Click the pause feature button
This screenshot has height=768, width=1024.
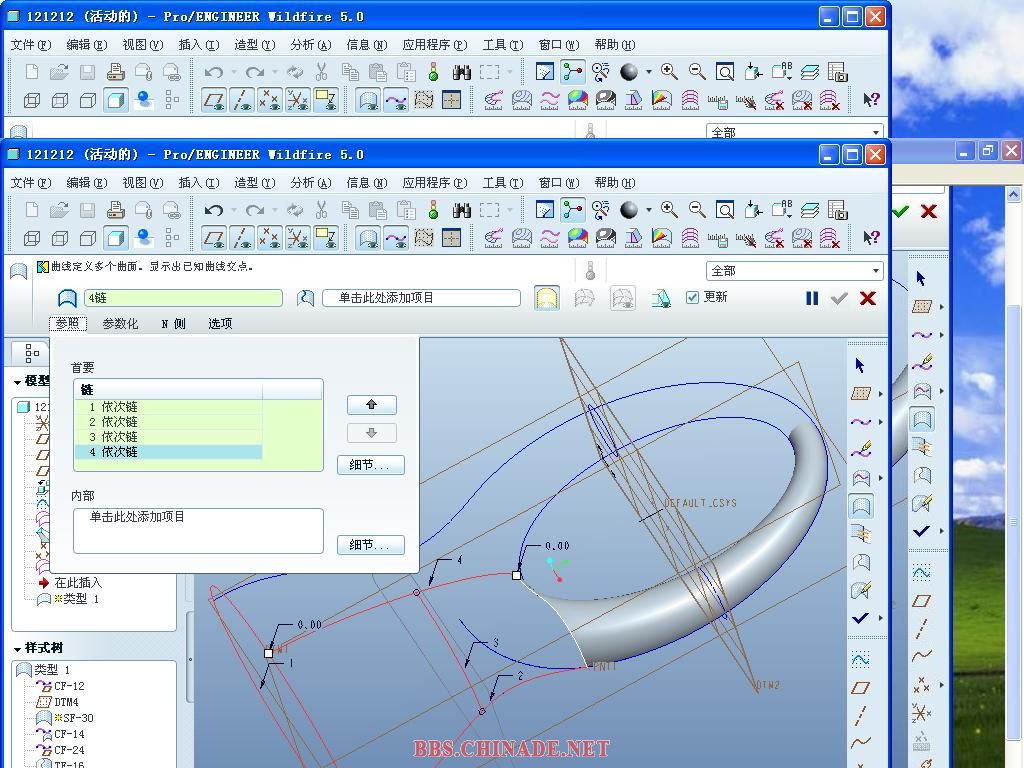[812, 298]
